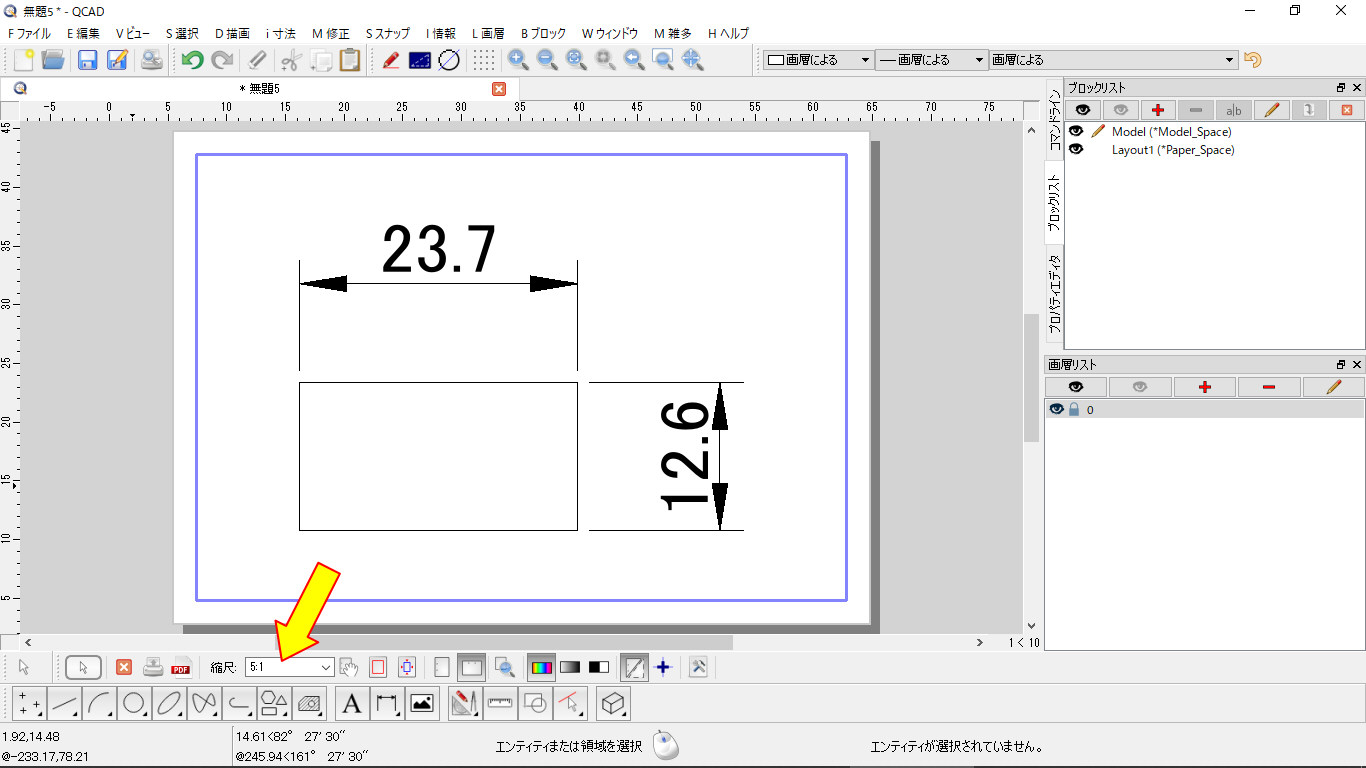The image size is (1366, 768).
Task: Open the color 画層による dropdown
Action: pos(819,60)
